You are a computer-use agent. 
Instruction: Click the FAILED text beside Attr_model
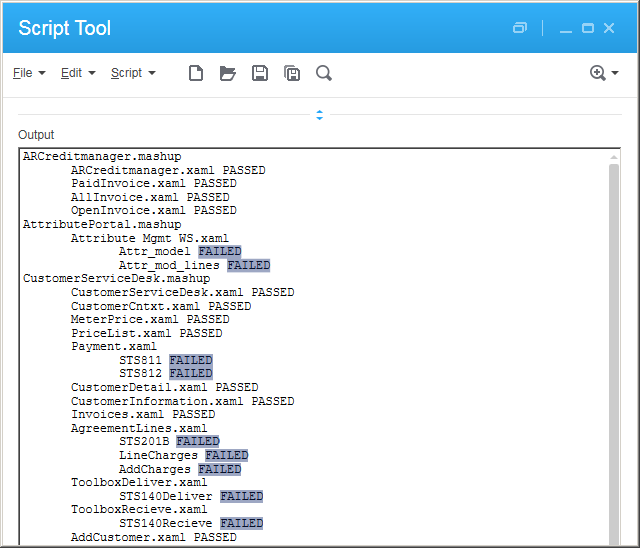[x=219, y=252]
